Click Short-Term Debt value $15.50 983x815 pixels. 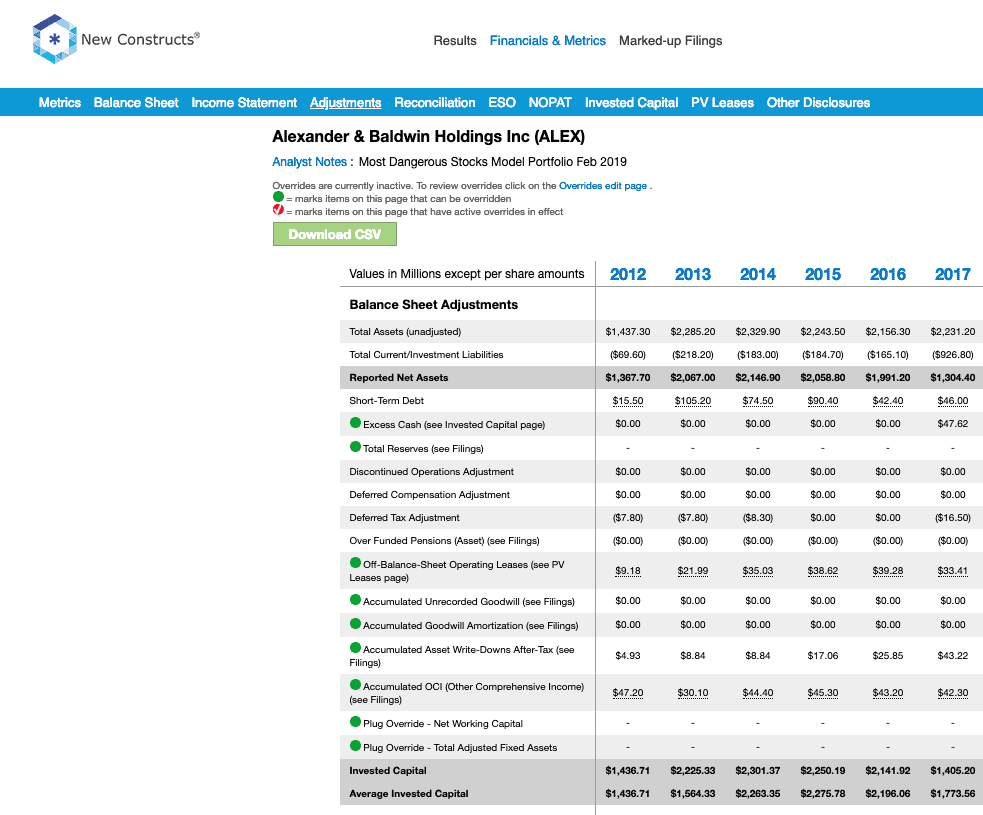click(628, 401)
